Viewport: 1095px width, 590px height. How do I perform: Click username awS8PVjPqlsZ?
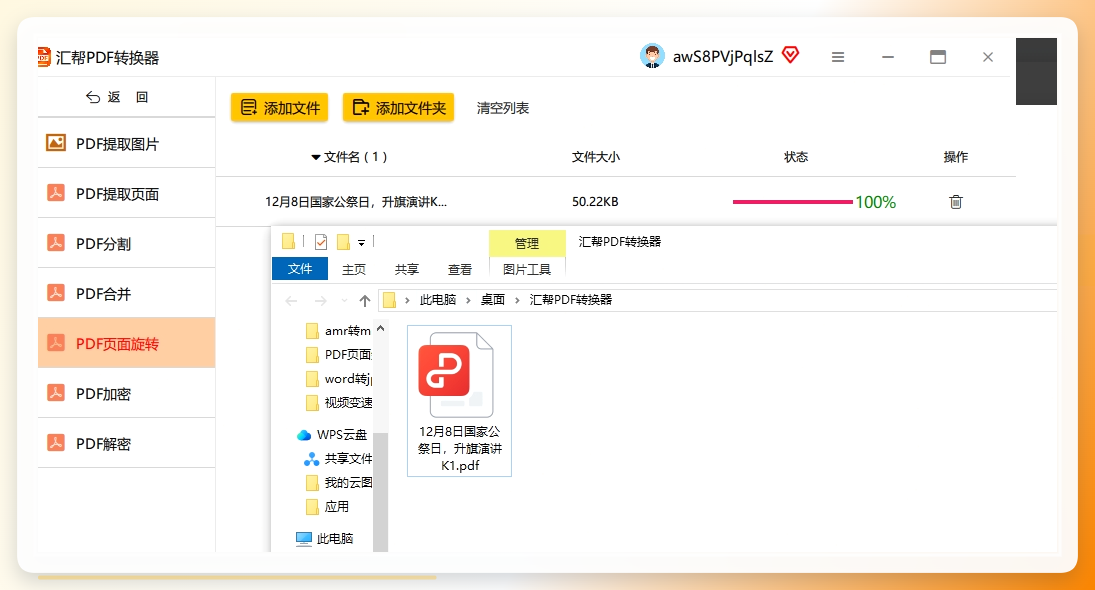click(723, 57)
